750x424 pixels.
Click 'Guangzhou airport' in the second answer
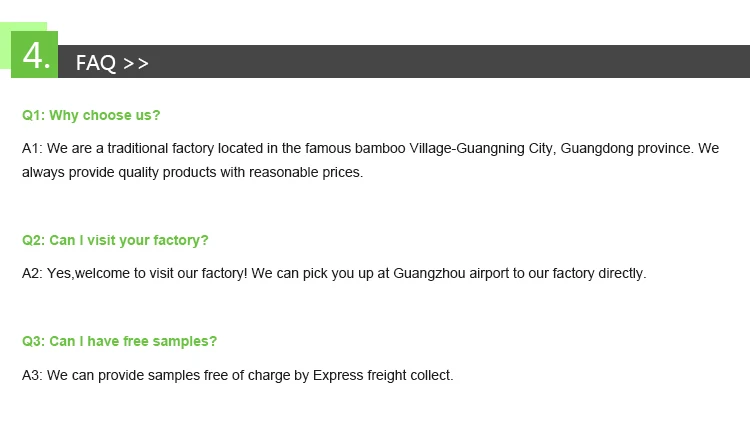(451, 273)
